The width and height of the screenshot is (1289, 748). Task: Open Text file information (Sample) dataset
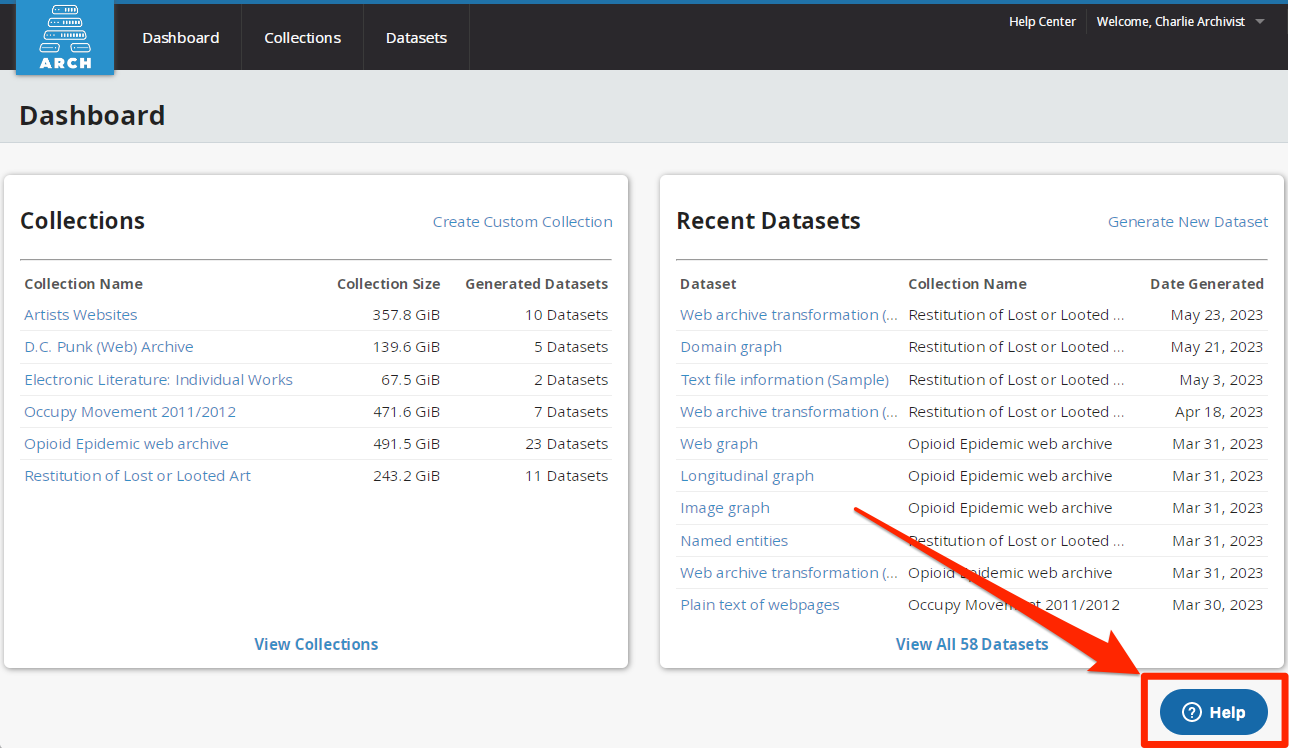click(x=785, y=380)
